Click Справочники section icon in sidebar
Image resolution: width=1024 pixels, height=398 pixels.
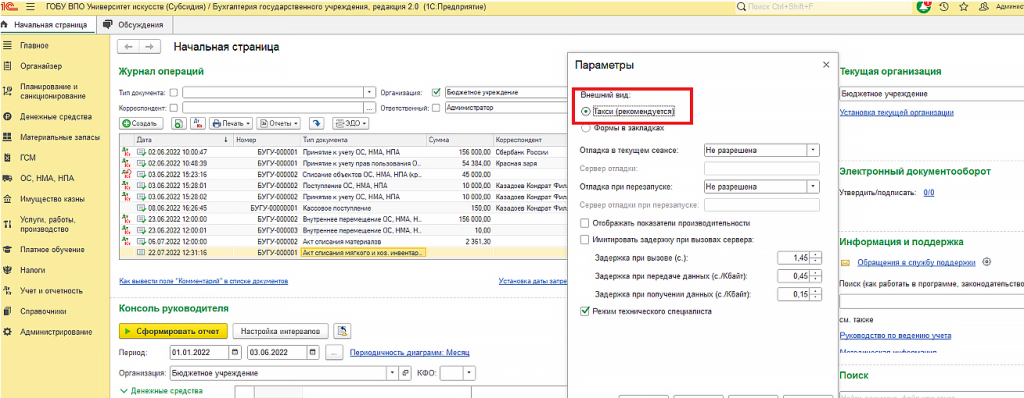click(7, 311)
